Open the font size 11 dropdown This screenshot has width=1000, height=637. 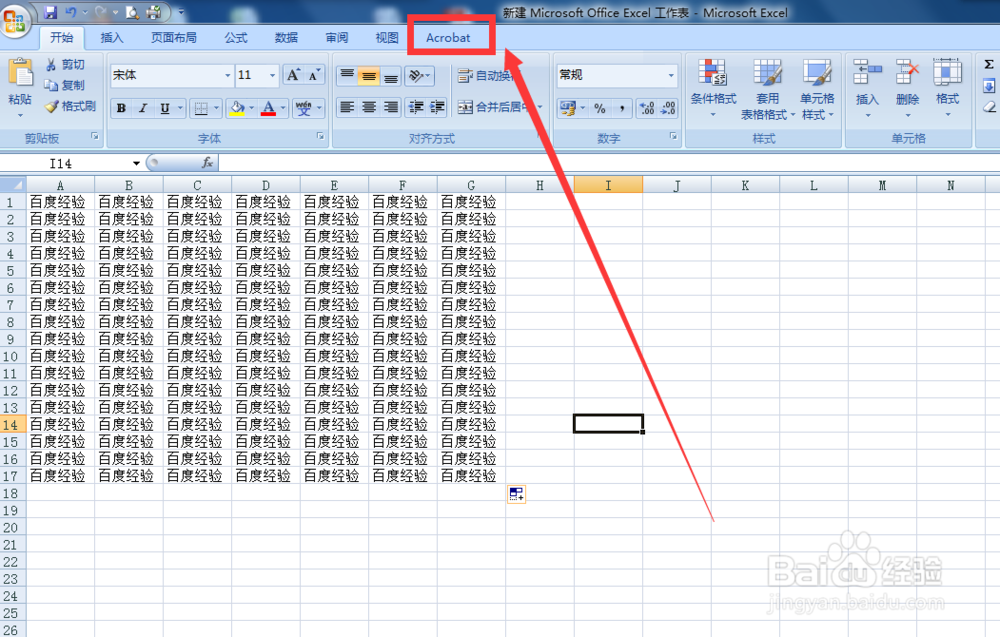click(x=272, y=75)
